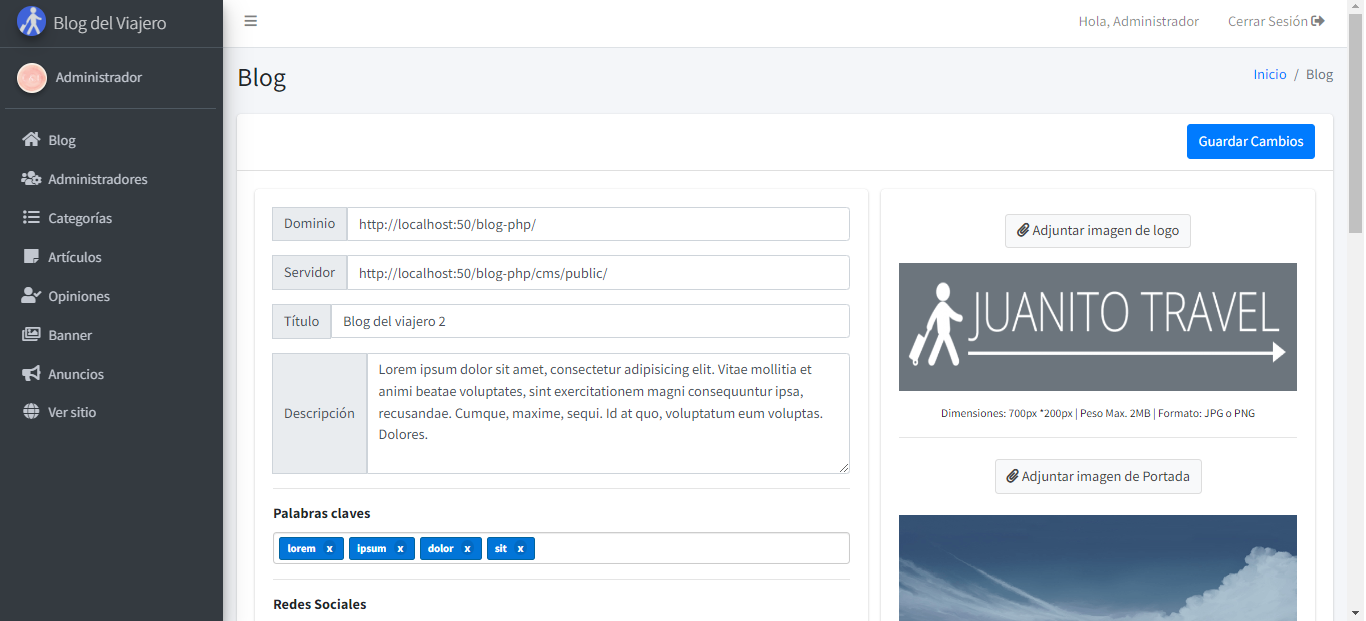Focus the Título input field
This screenshot has width=1366, height=621.
coord(590,321)
